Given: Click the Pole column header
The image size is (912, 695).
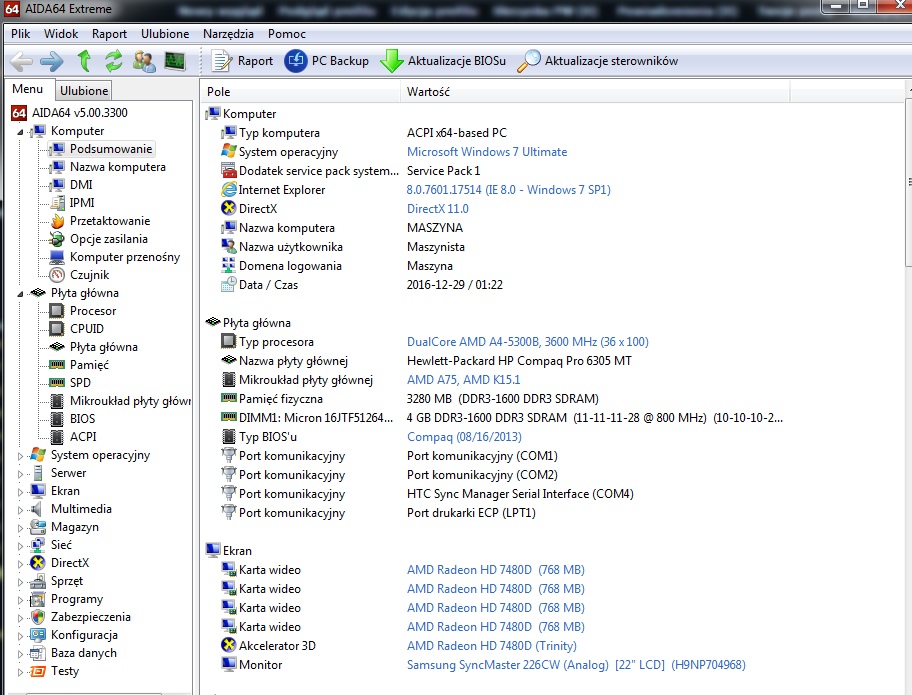Looking at the screenshot, I should tap(301, 92).
